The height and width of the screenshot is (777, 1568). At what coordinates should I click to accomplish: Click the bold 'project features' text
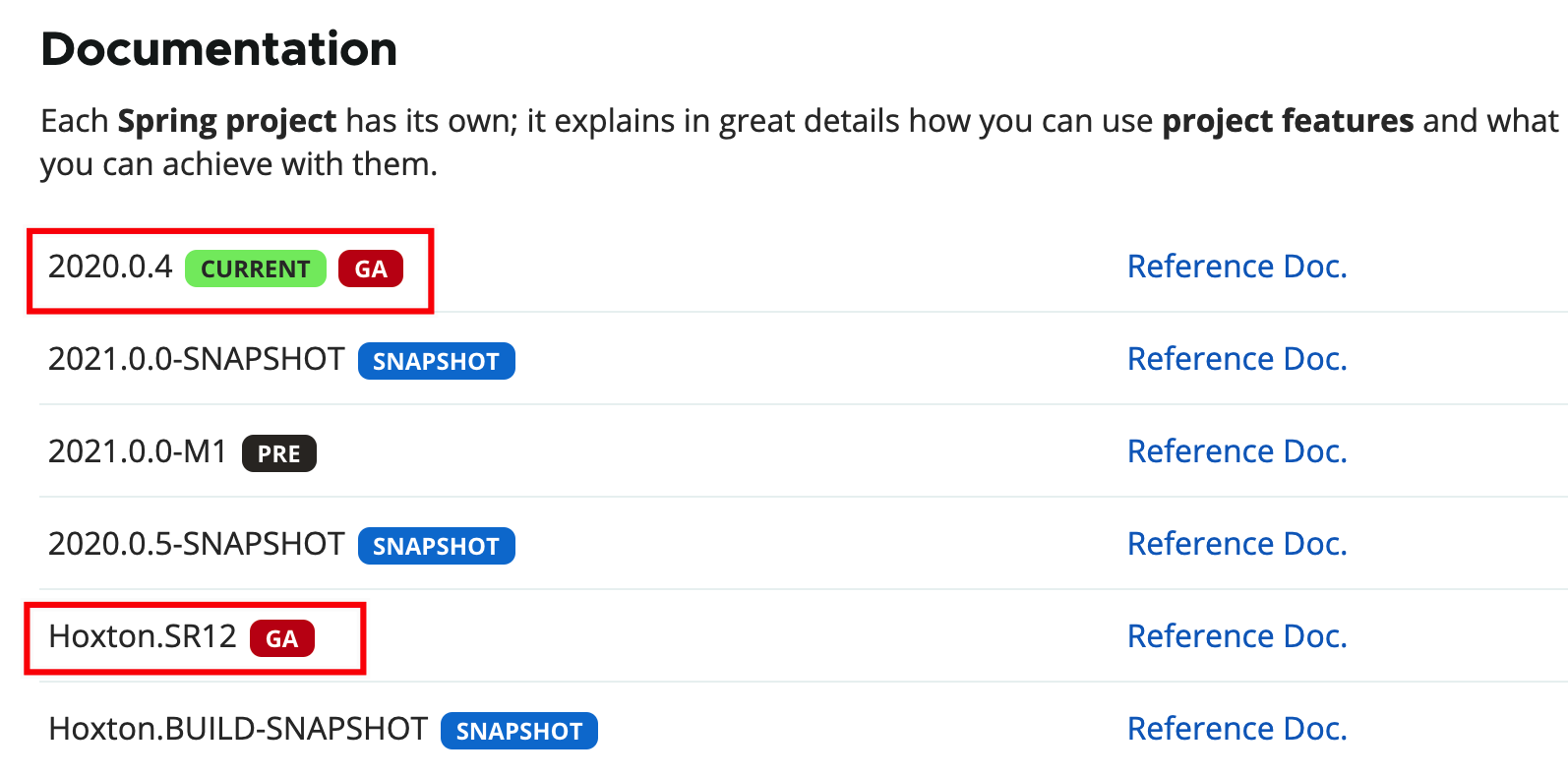(1288, 121)
